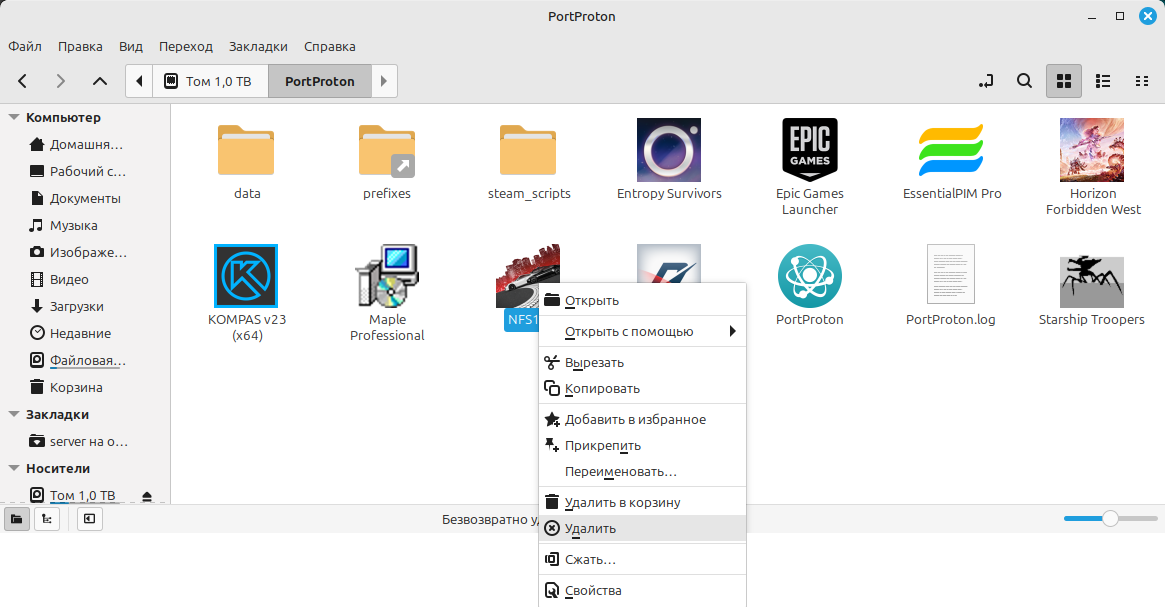Image resolution: width=1165 pixels, height=607 pixels.
Task: Eject the Том 1,0 ТВ volume
Action: tap(146, 496)
